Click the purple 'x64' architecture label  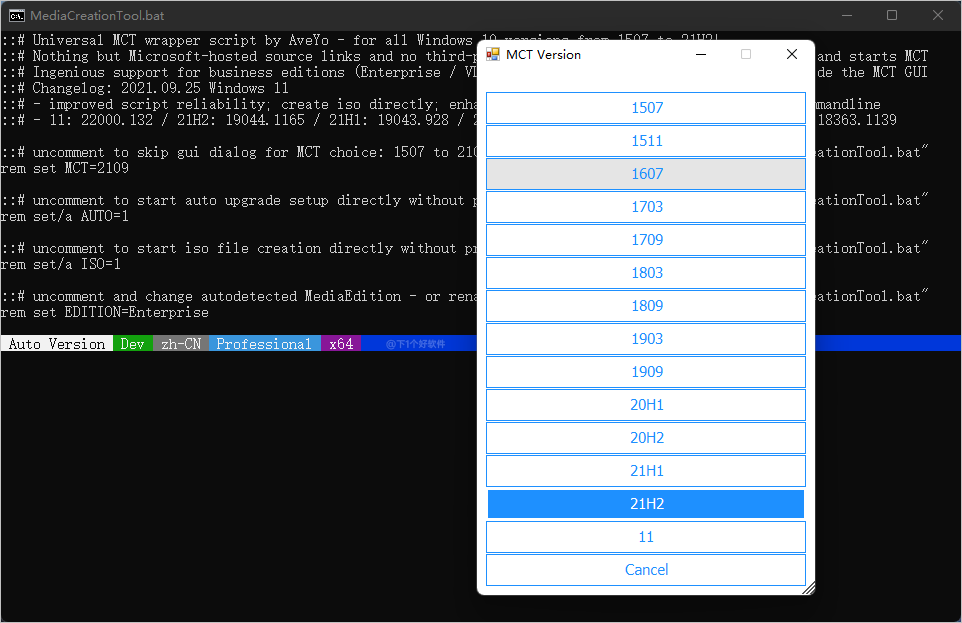[x=341, y=344]
